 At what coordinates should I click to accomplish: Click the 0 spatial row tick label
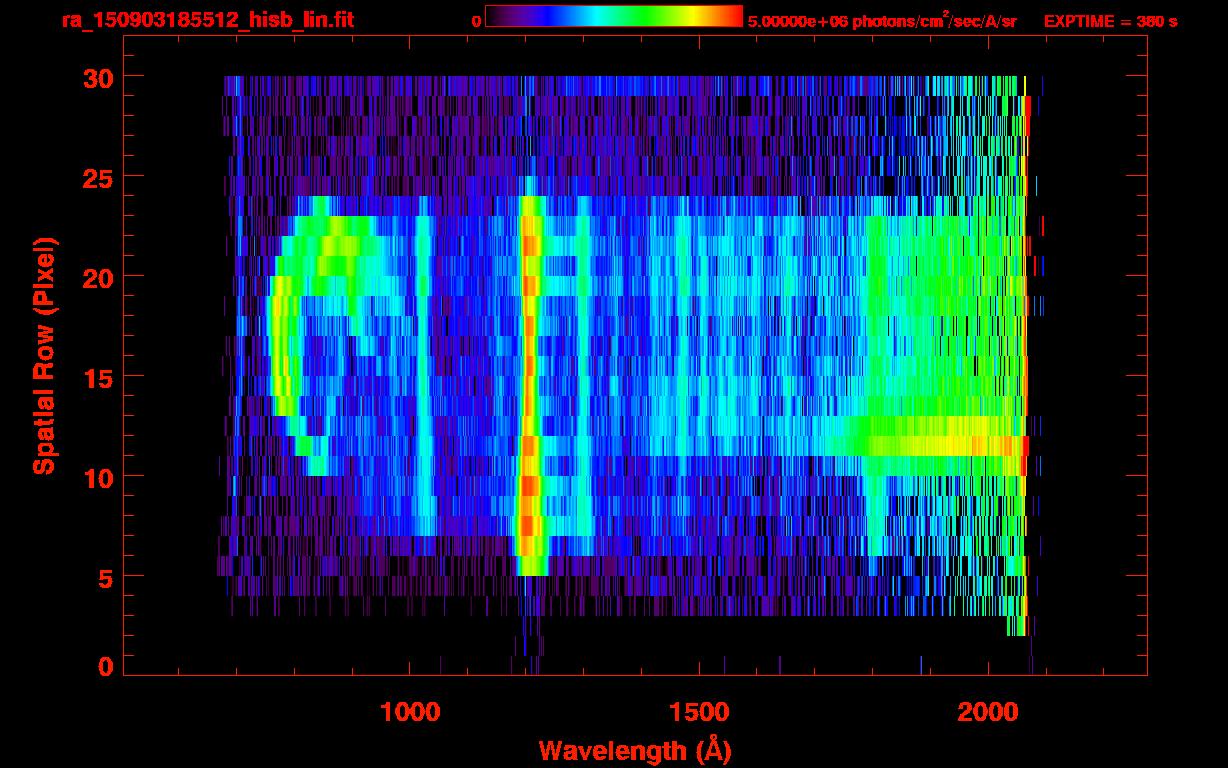click(106, 666)
